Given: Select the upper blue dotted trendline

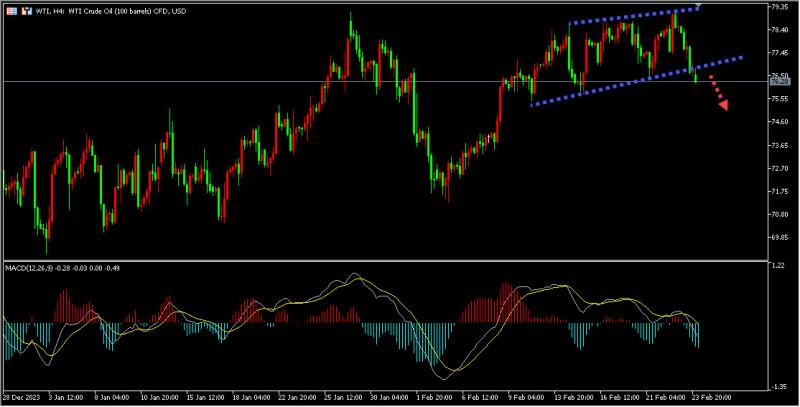Looking at the screenshot, I should tap(630, 16).
